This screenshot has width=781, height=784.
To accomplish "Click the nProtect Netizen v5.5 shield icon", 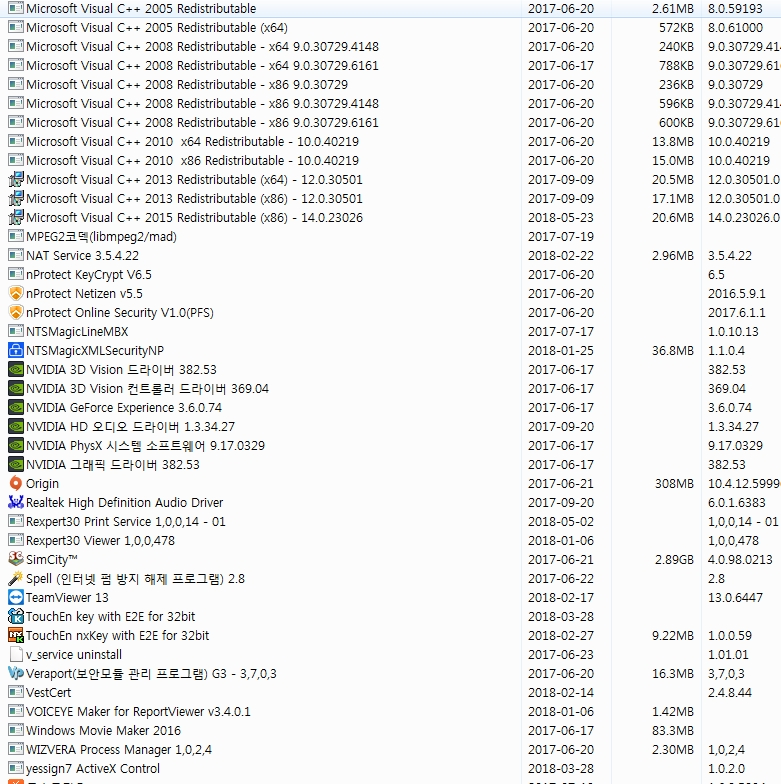I will [x=16, y=294].
